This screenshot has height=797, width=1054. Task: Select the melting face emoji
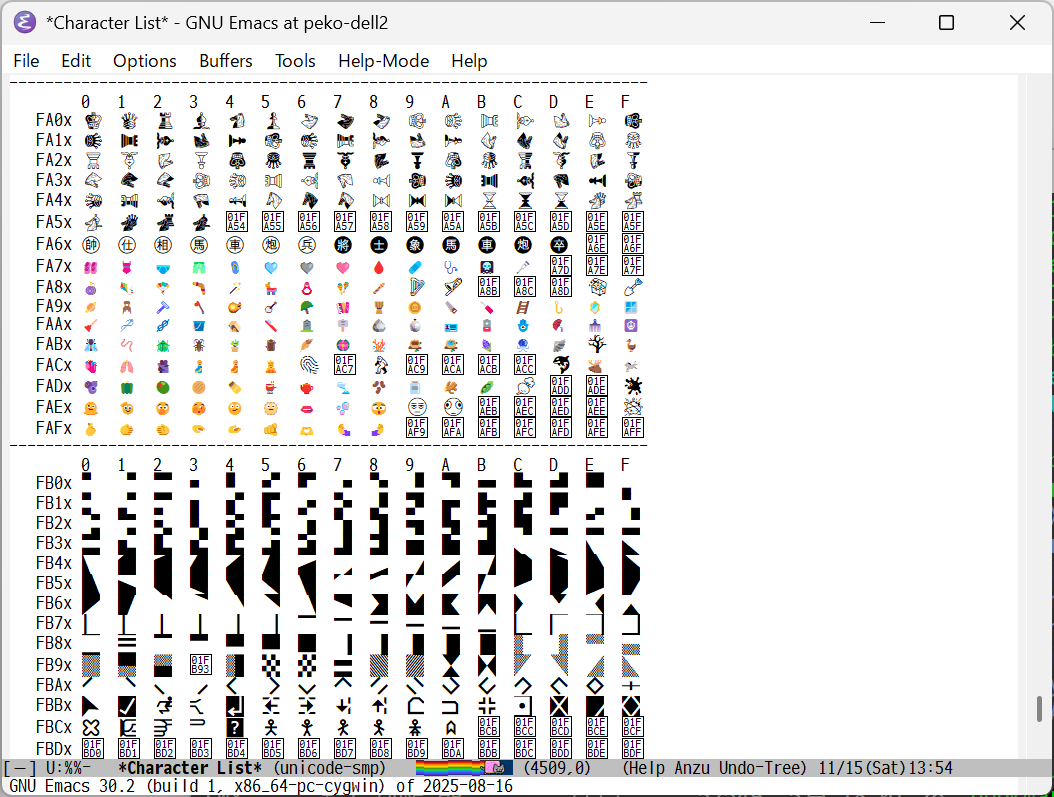pos(85,406)
